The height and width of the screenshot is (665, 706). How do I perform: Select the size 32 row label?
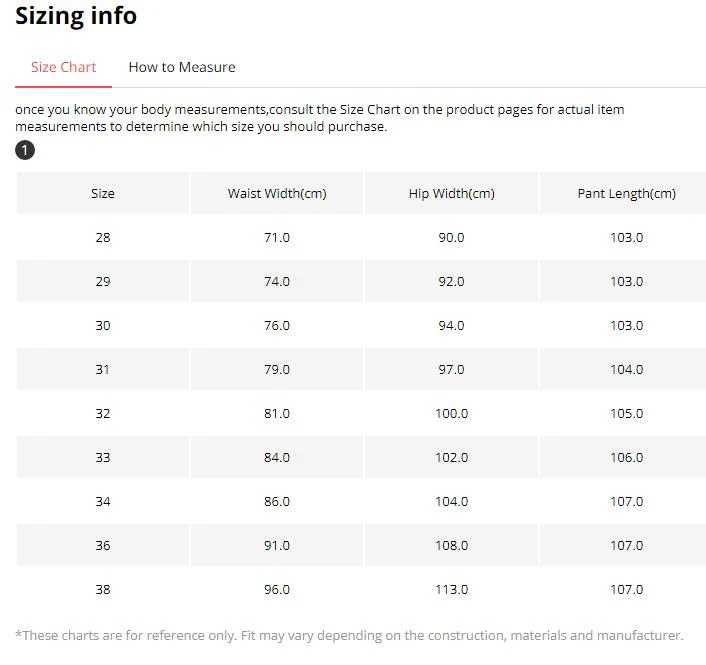click(103, 413)
